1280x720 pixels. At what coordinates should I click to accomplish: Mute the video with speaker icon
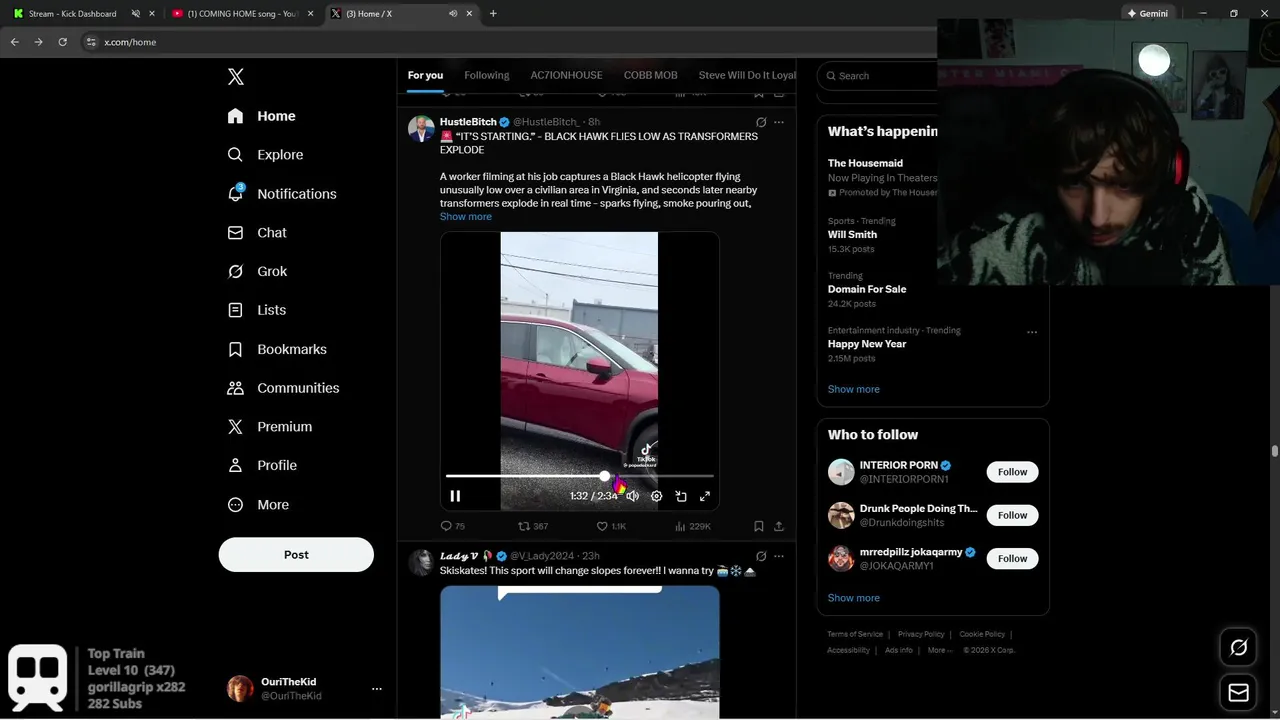click(x=632, y=496)
